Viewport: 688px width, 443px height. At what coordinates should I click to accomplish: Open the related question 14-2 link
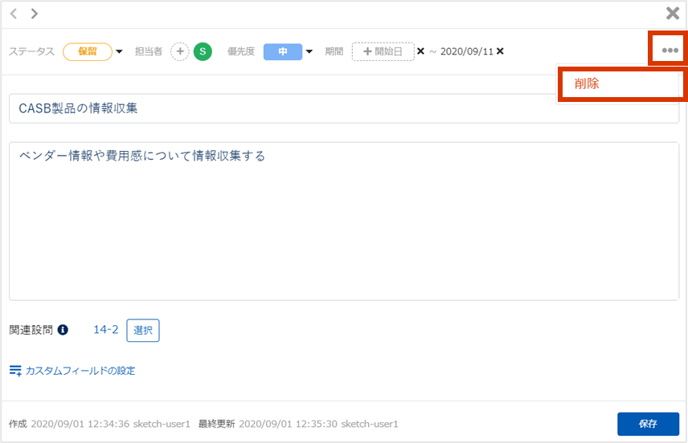point(106,329)
